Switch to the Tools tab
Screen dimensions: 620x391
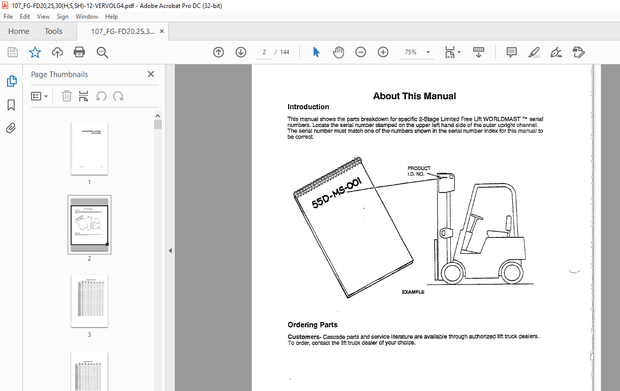(53, 31)
